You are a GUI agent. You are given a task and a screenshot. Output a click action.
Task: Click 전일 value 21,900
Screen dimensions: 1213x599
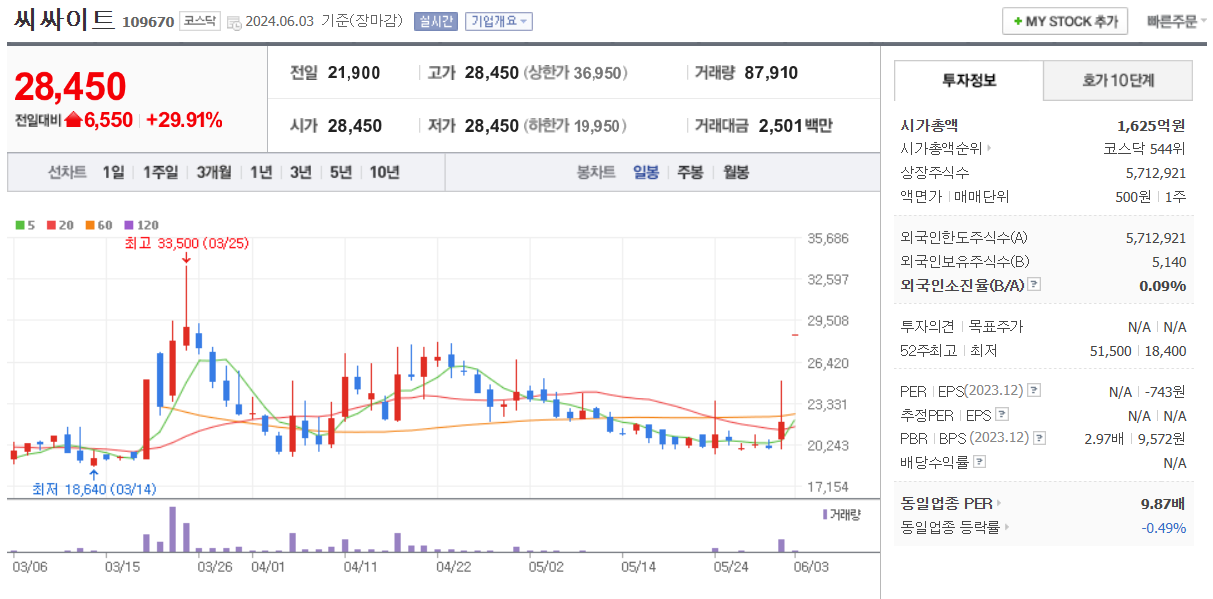point(354,72)
